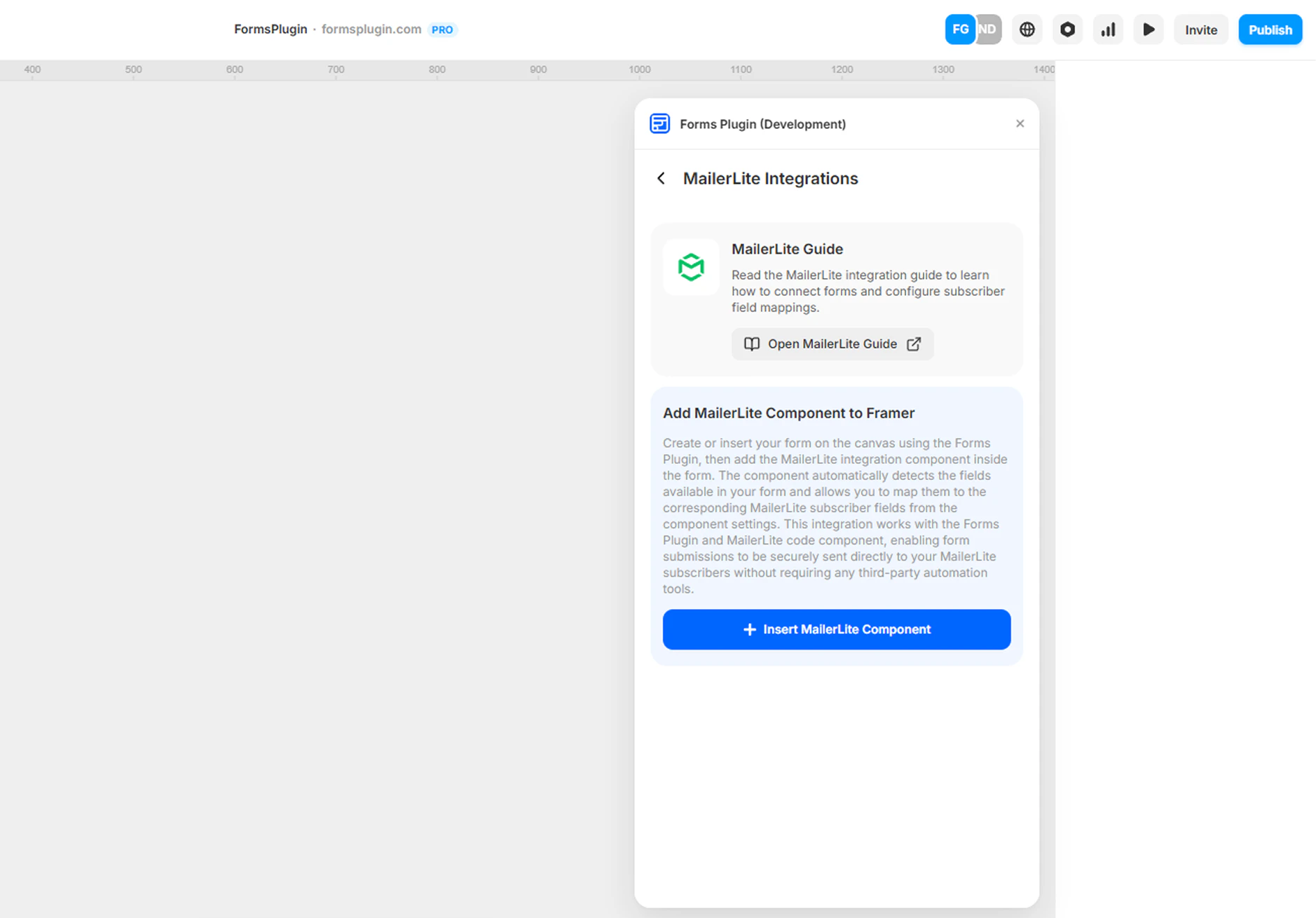Click the Forms Plugin logo icon
Viewport: 1316px width, 918px height.
[x=659, y=123]
